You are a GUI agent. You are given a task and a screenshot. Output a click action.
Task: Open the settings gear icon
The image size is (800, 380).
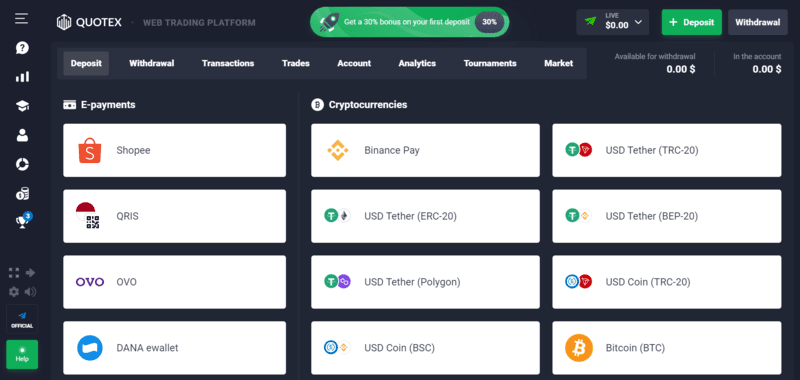click(x=14, y=292)
